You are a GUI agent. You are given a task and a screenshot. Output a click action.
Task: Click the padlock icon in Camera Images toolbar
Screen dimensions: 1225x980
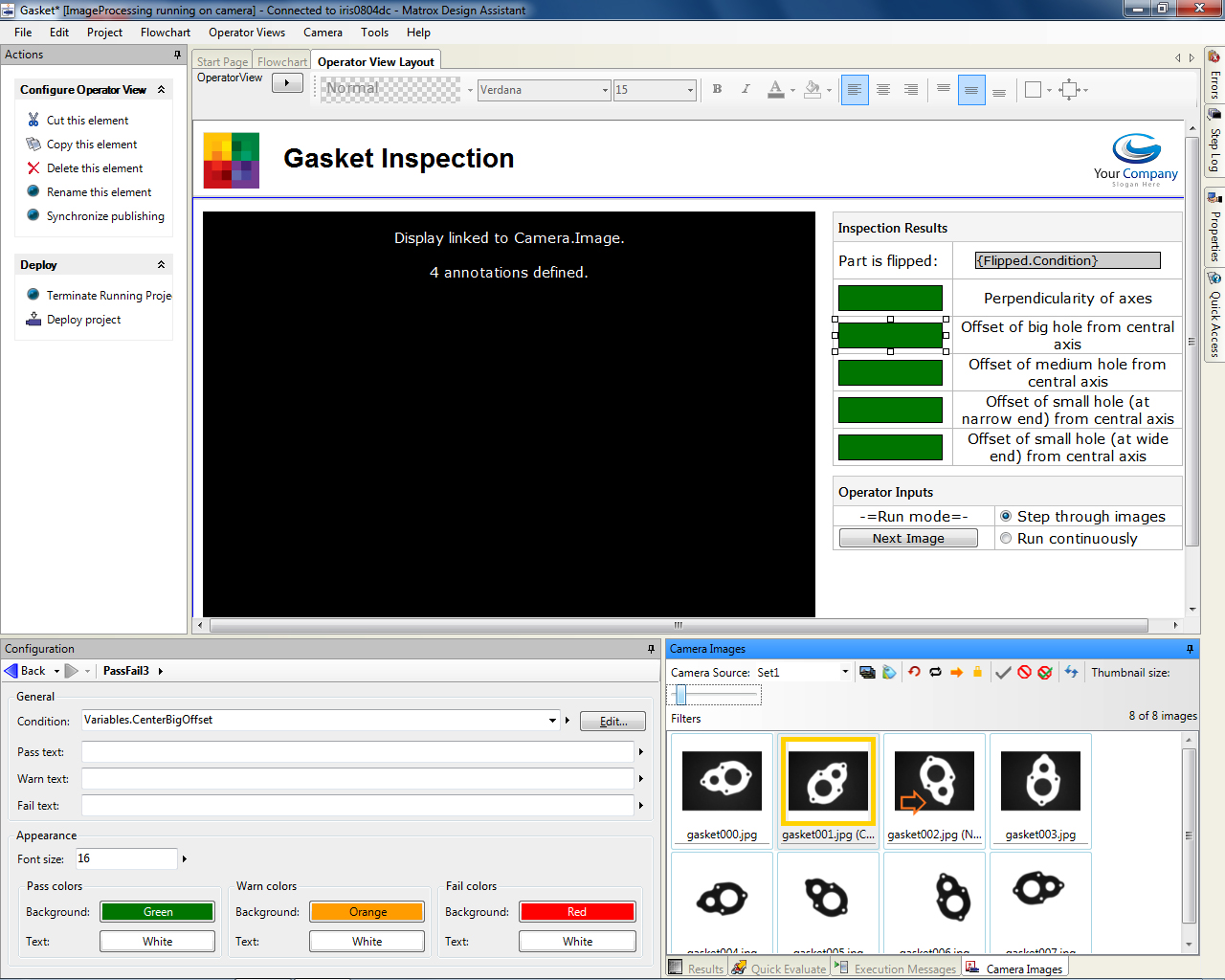[x=977, y=672]
